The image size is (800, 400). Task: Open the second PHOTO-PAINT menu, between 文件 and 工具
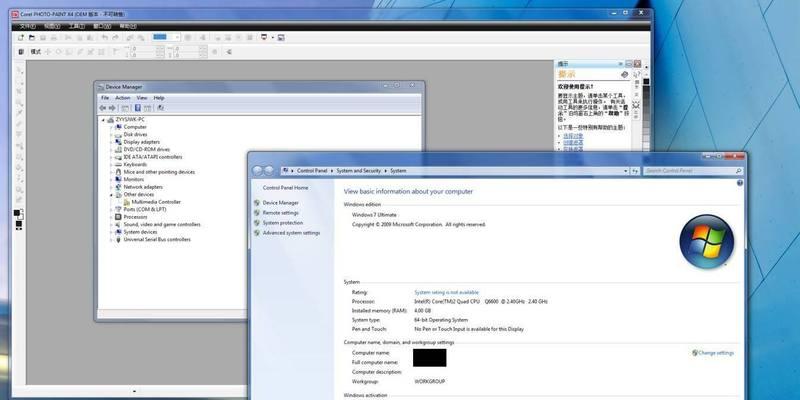(x=52, y=26)
